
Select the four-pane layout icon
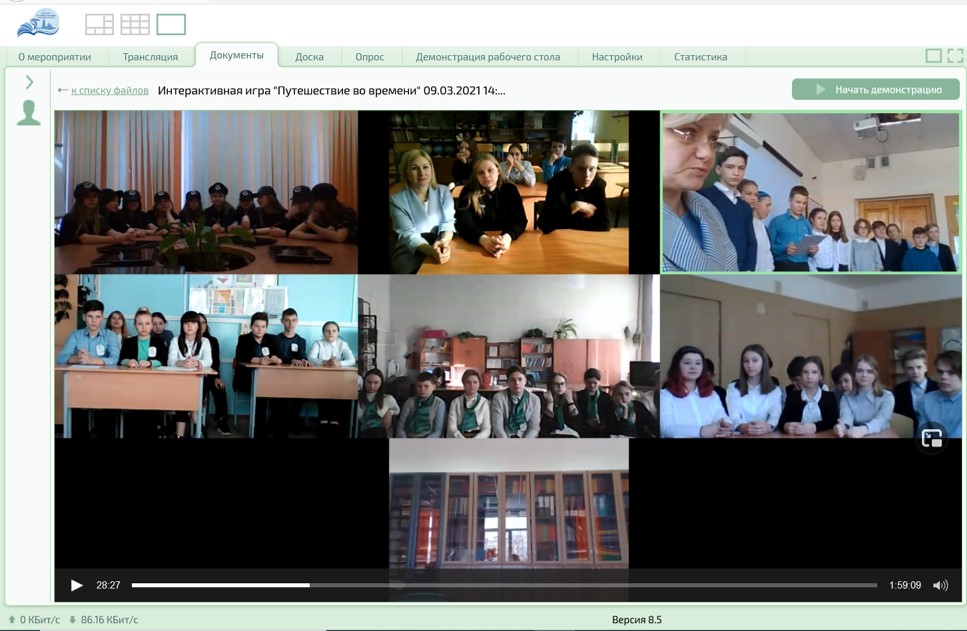point(99,25)
